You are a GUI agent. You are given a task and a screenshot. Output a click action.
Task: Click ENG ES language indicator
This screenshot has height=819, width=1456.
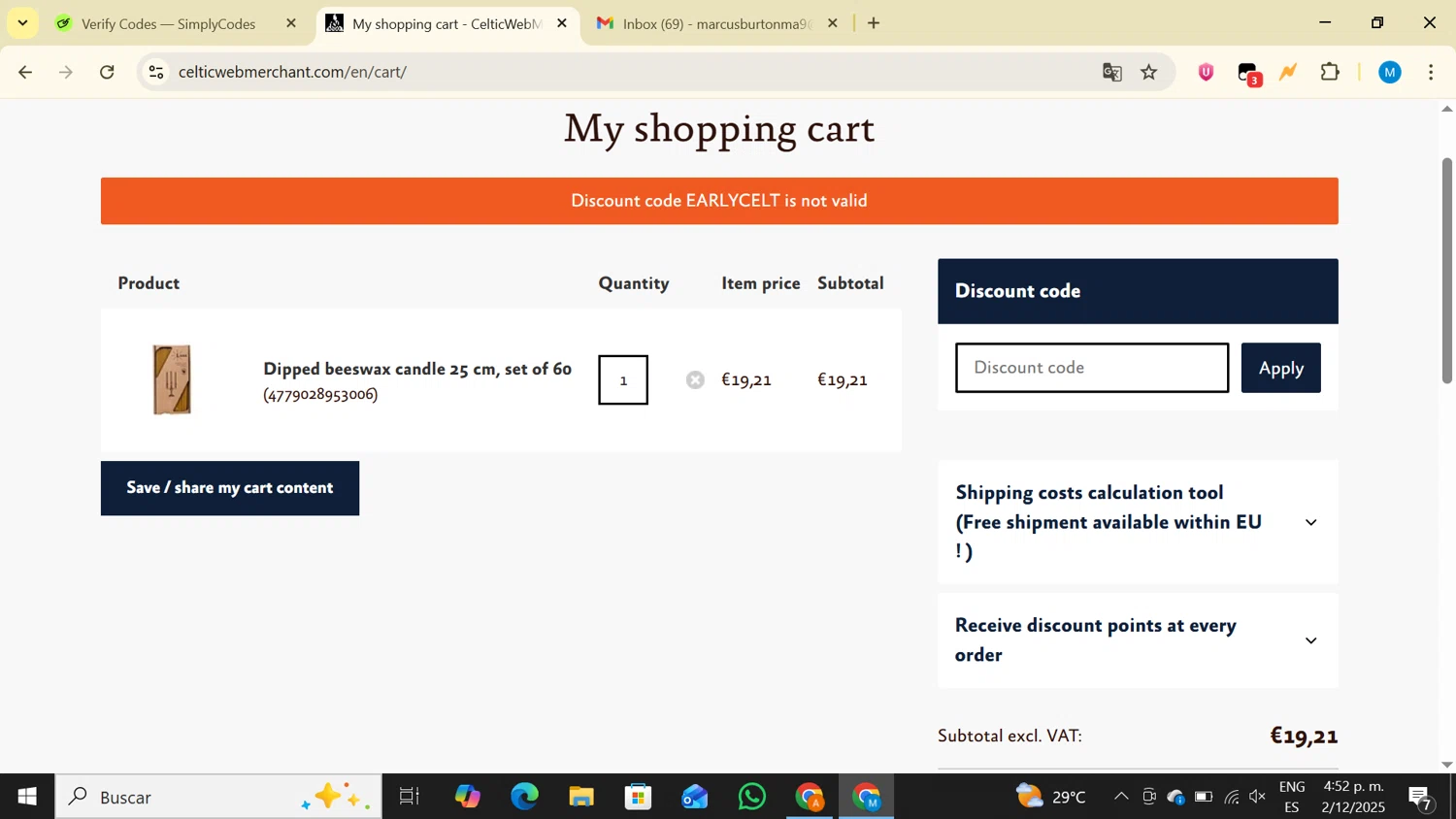click(1292, 797)
